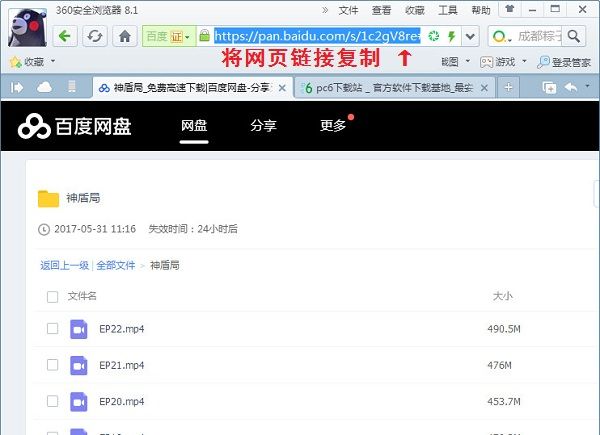Click the tab list windows icon
The width and height of the screenshot is (600, 435).
[549, 88]
